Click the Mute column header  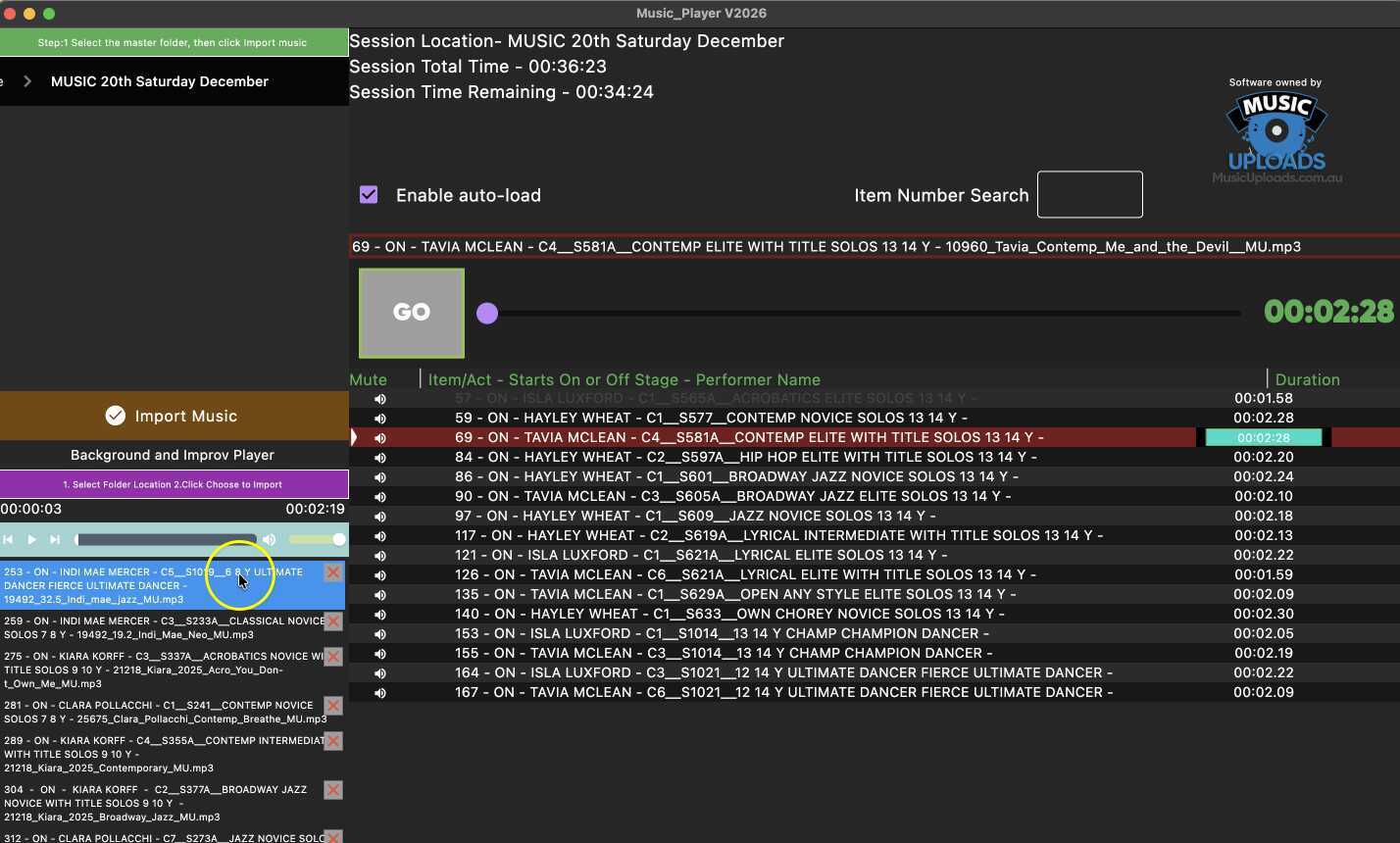369,379
